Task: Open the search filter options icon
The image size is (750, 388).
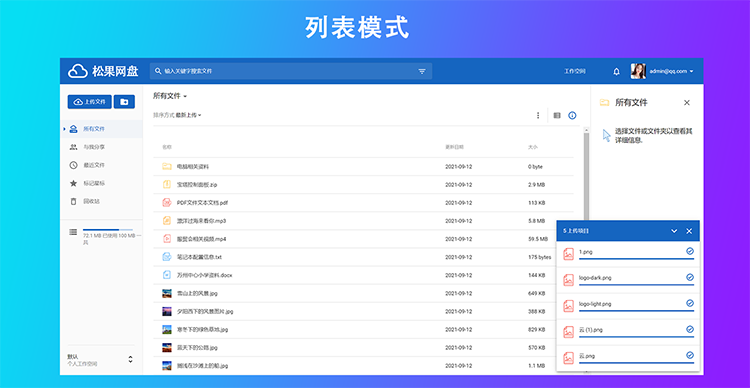Action: coord(422,71)
